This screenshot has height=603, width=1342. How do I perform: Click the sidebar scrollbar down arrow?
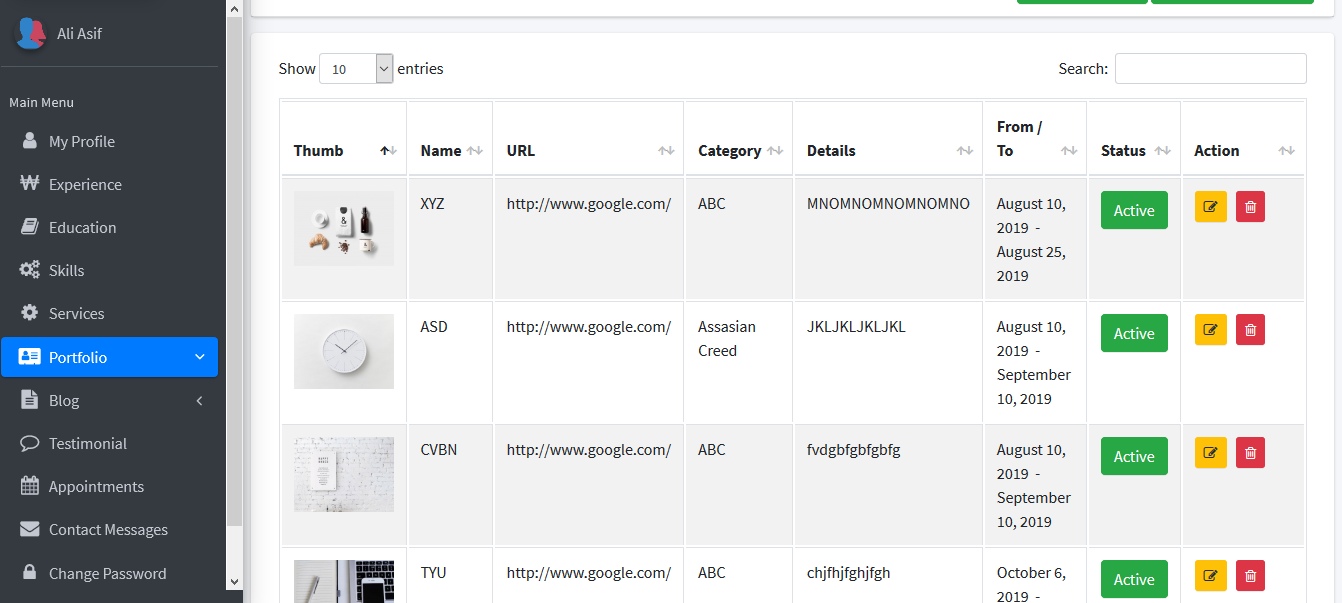coord(234,581)
